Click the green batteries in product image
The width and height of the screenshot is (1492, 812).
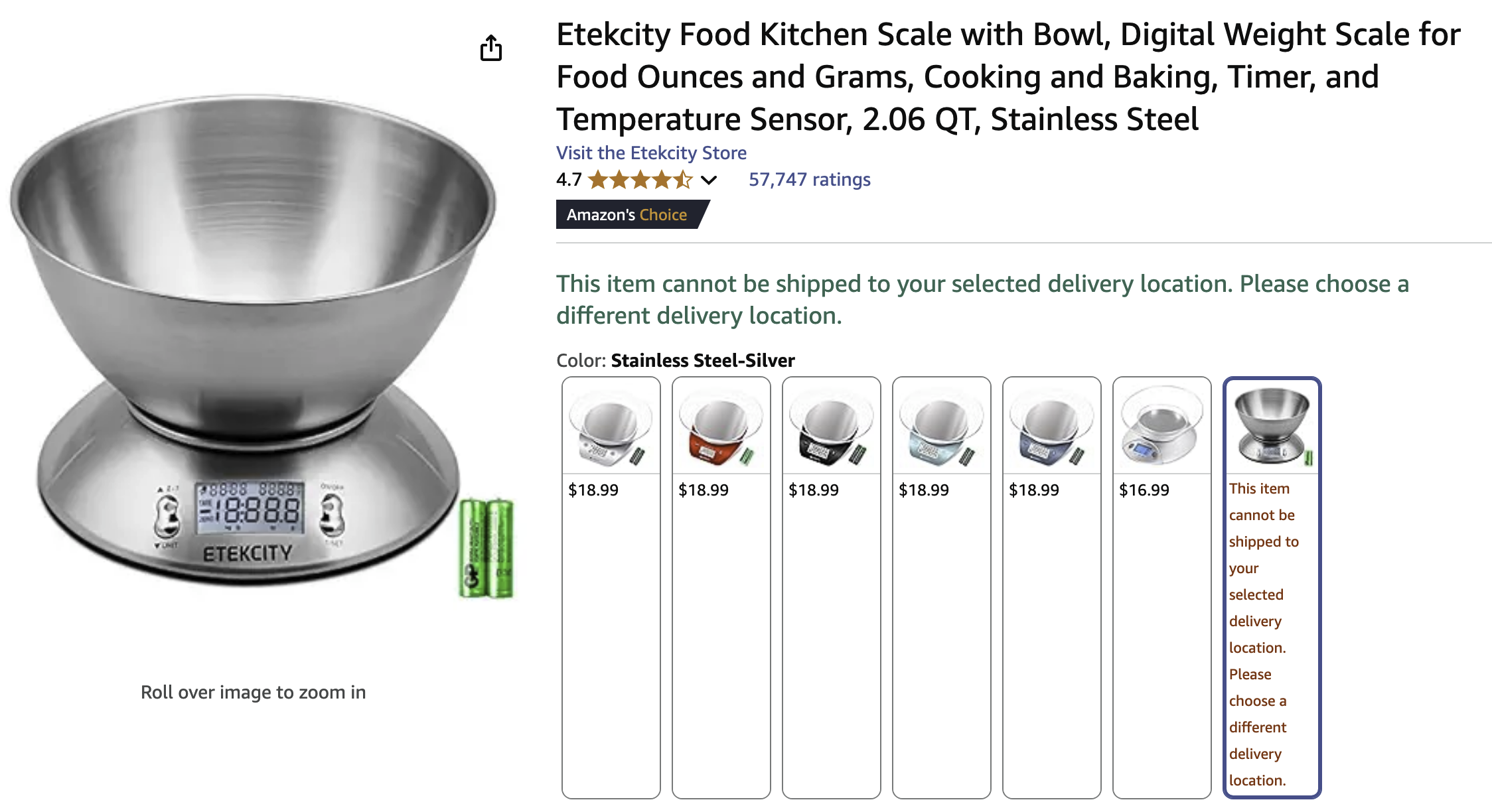click(487, 548)
